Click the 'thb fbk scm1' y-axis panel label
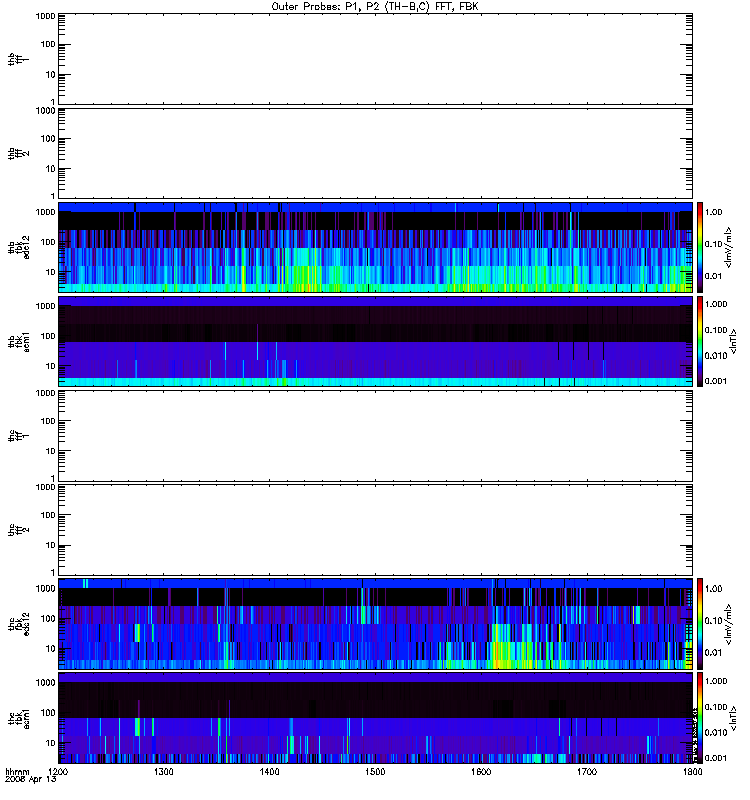750x800 pixels. [x=19, y=341]
